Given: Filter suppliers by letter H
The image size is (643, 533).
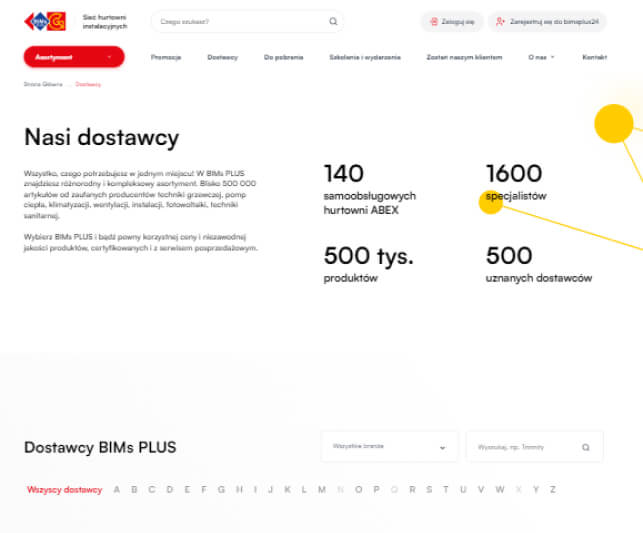Looking at the screenshot, I should 239,490.
